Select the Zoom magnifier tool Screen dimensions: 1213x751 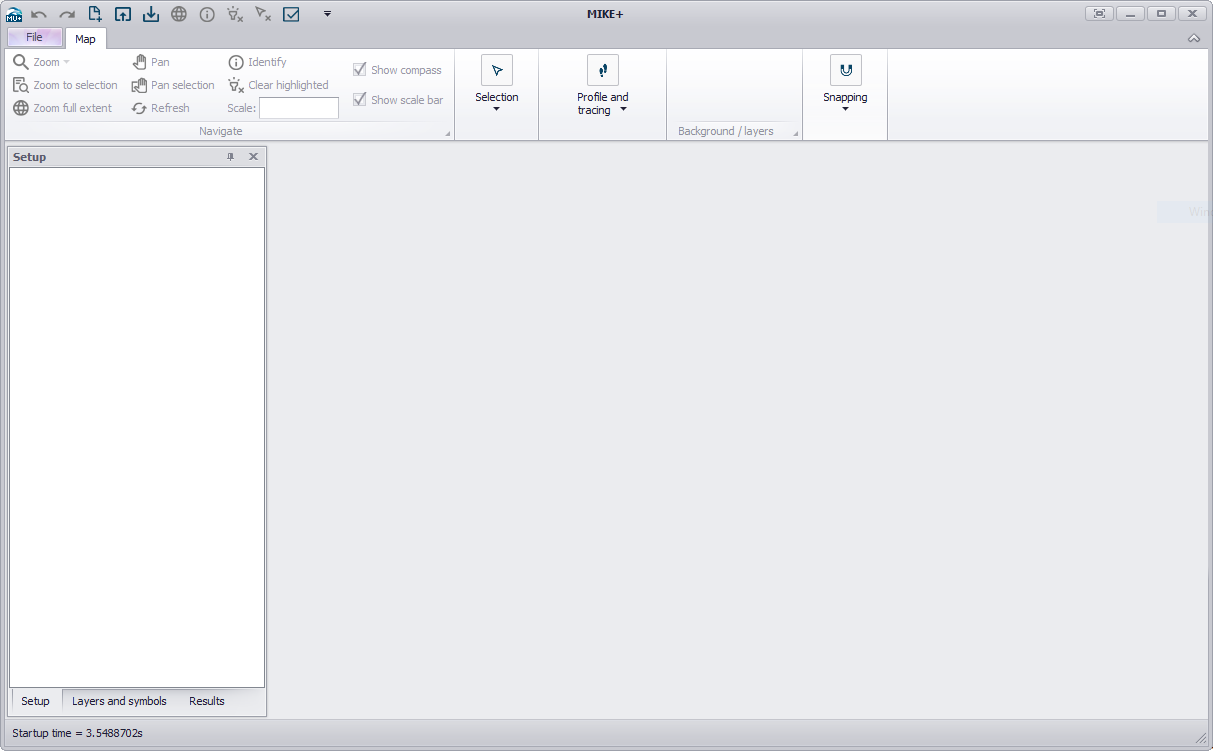pyautogui.click(x=21, y=62)
